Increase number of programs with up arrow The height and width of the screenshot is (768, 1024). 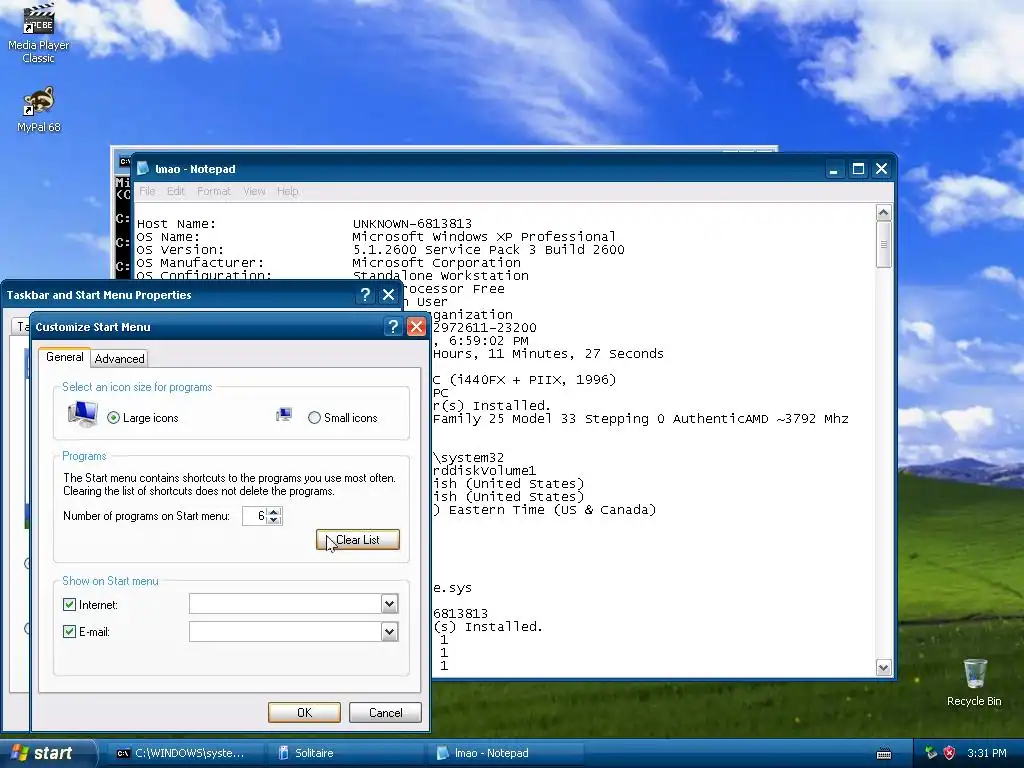click(274, 511)
